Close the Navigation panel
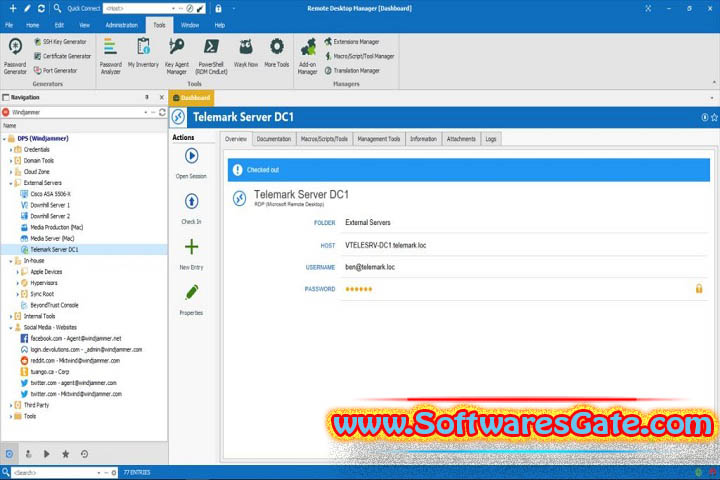The height and width of the screenshot is (480, 720). [162, 97]
